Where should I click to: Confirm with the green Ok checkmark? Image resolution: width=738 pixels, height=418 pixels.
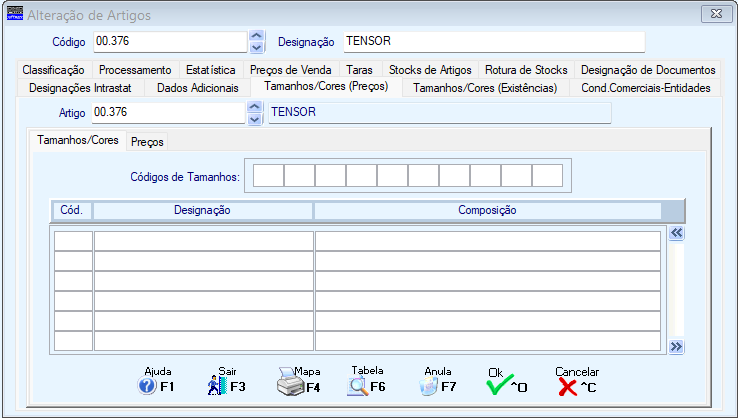coord(499,386)
